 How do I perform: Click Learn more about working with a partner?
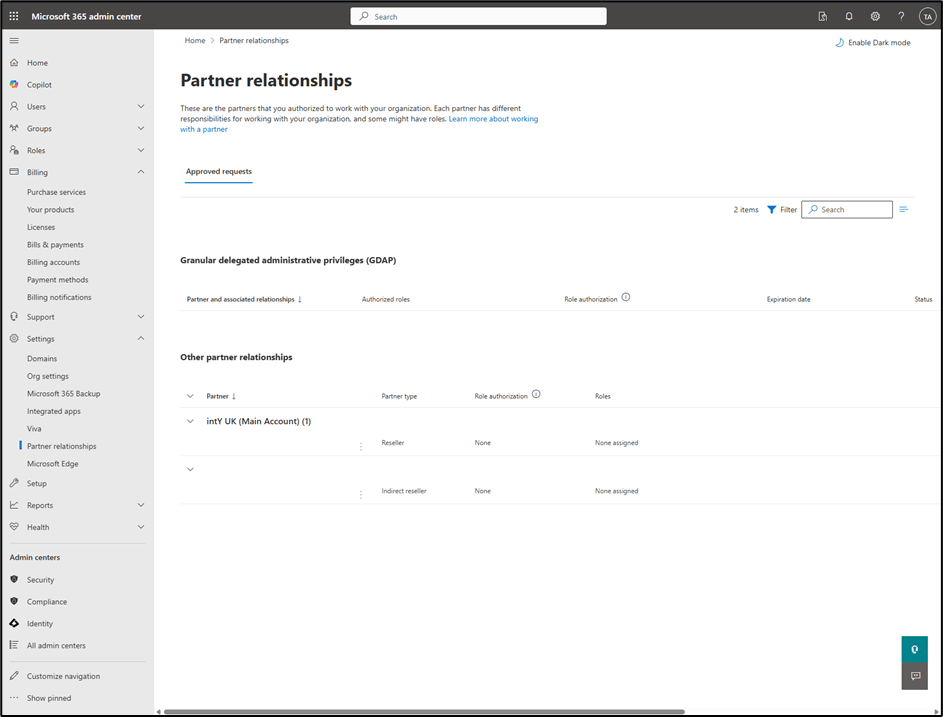(x=493, y=119)
